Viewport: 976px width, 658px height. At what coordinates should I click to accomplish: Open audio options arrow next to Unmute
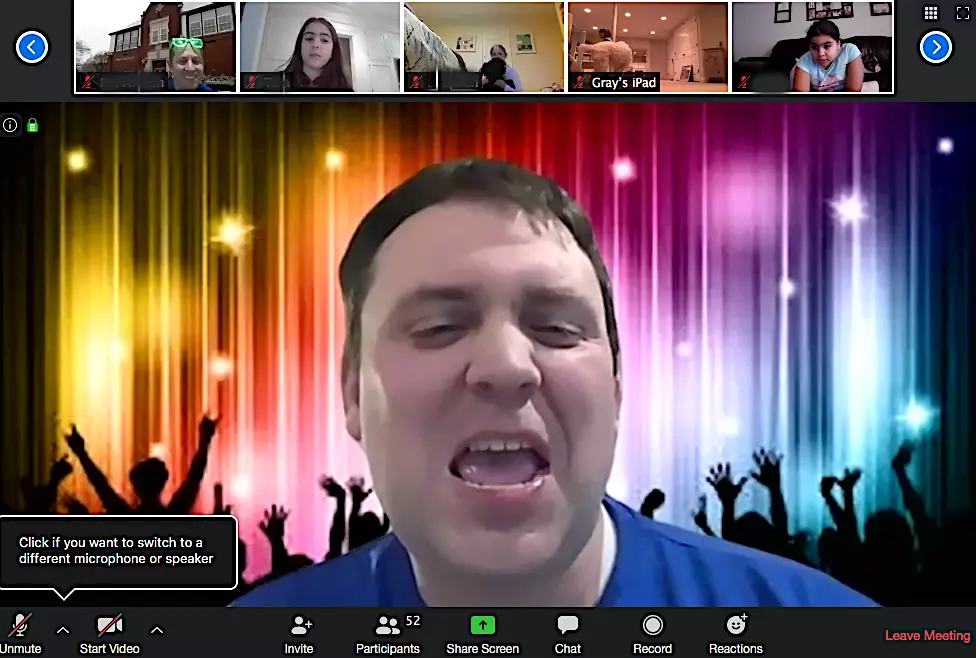tap(63, 630)
